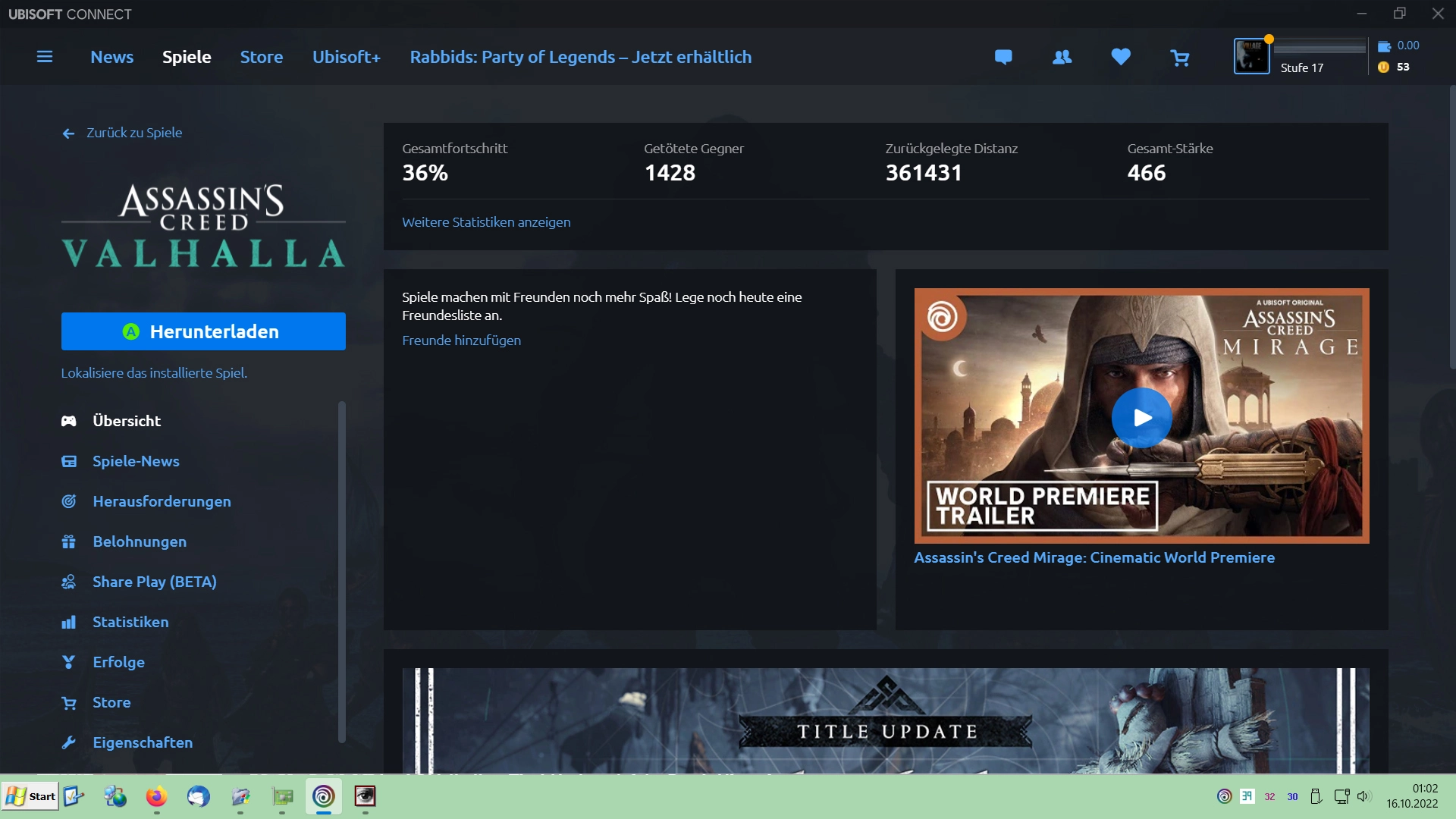Open the wishlist heart icon
Viewport: 1456px width, 819px height.
tap(1121, 57)
